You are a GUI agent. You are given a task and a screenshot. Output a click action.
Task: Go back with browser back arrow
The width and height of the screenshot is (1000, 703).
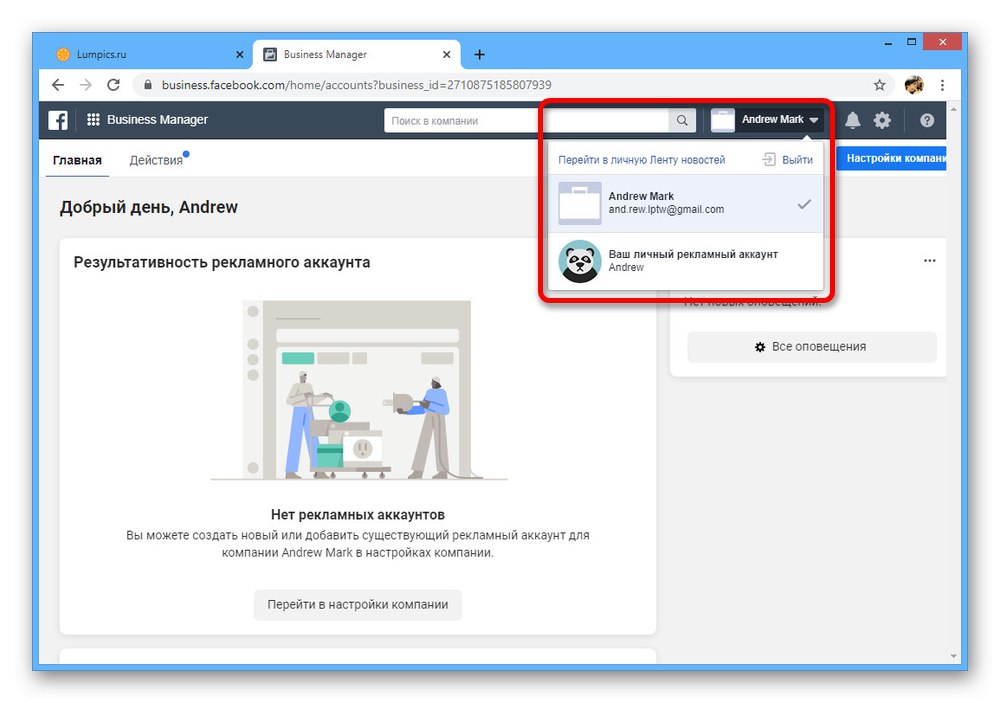58,85
